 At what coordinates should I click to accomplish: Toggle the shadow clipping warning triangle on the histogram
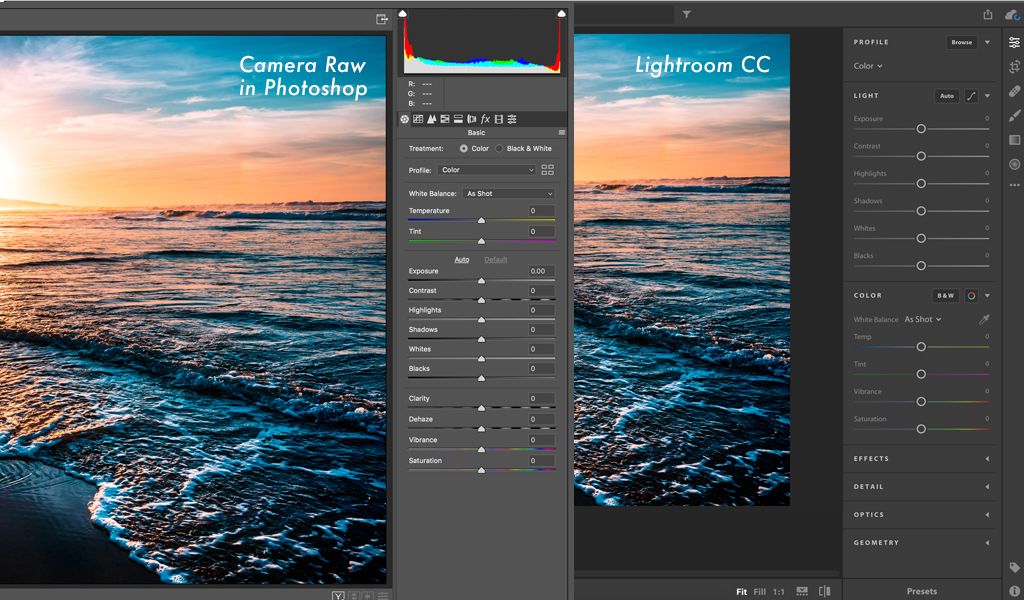click(x=403, y=14)
